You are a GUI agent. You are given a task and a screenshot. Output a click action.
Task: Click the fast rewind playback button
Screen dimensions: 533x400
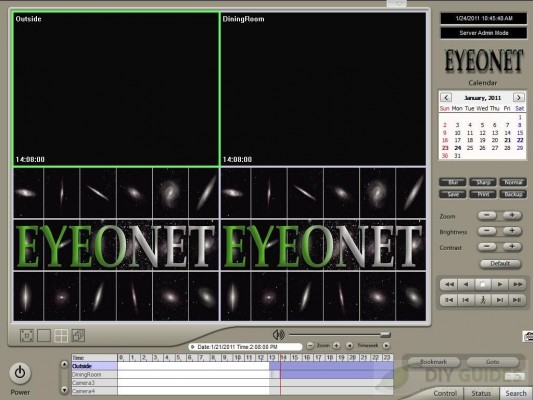(x=449, y=284)
